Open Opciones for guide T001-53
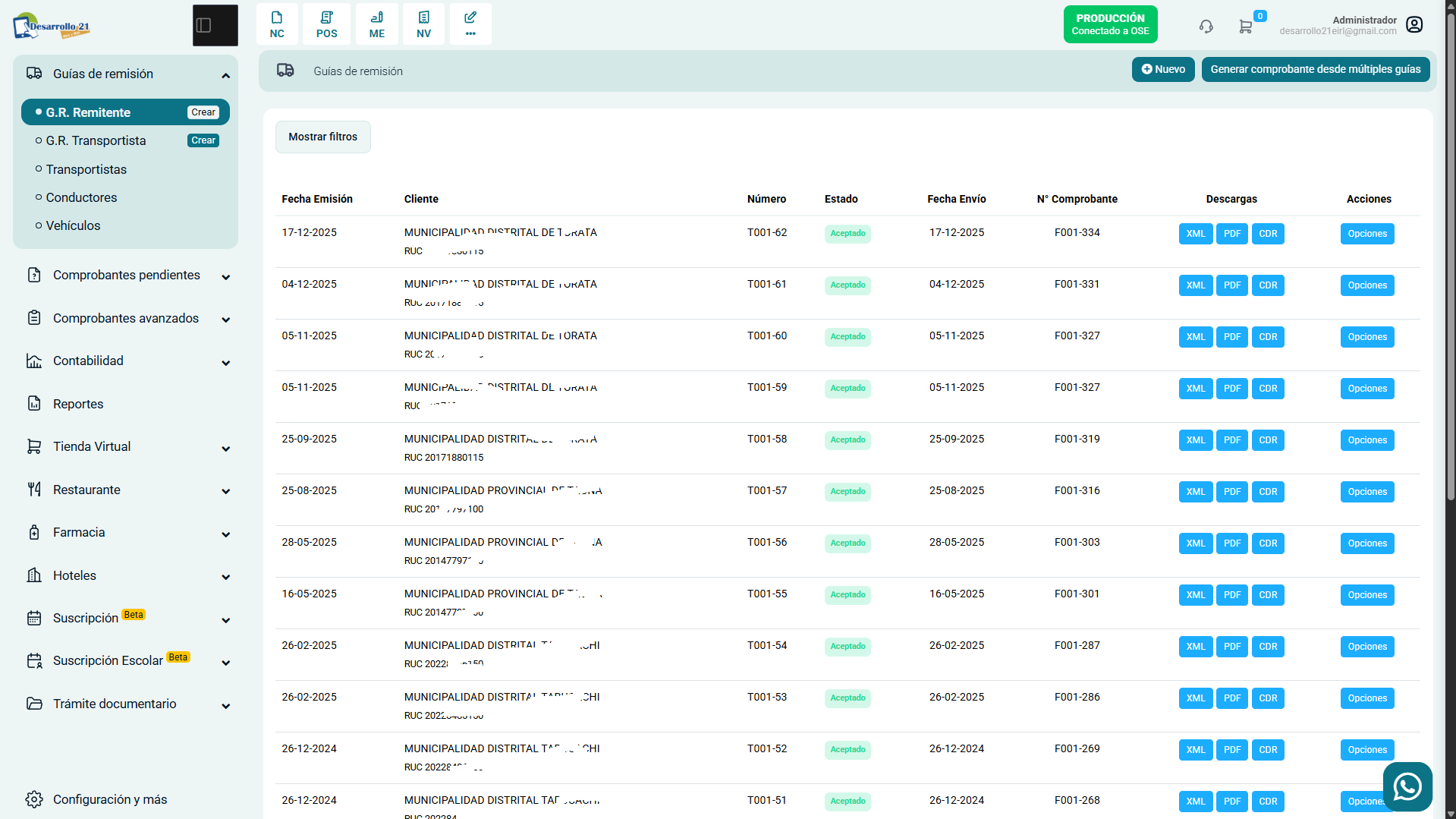The height and width of the screenshot is (819, 1456). pos(1367,698)
